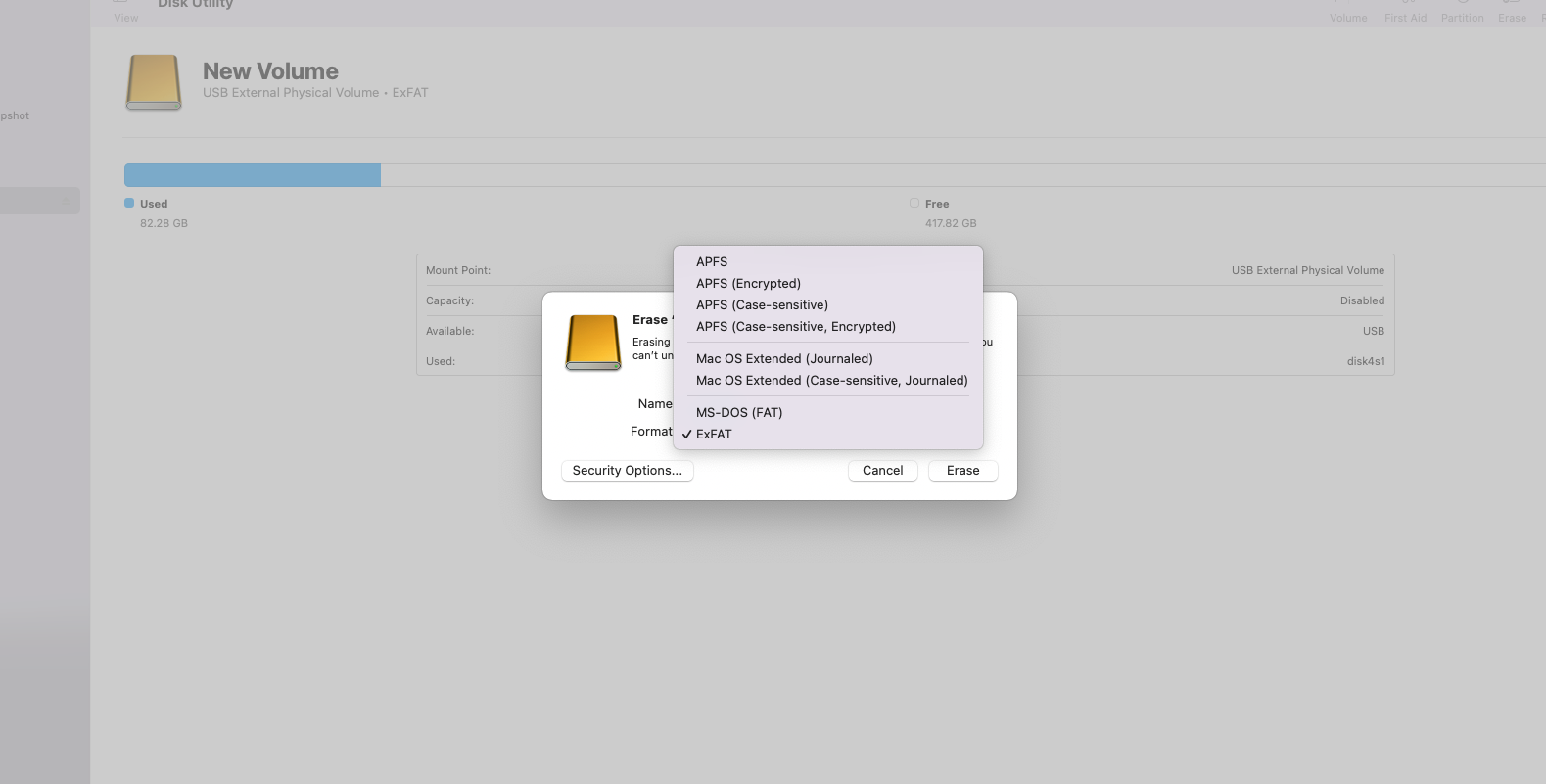Viewport: 1546px width, 784px height.
Task: Cancel the erase dialog
Action: click(x=883, y=471)
